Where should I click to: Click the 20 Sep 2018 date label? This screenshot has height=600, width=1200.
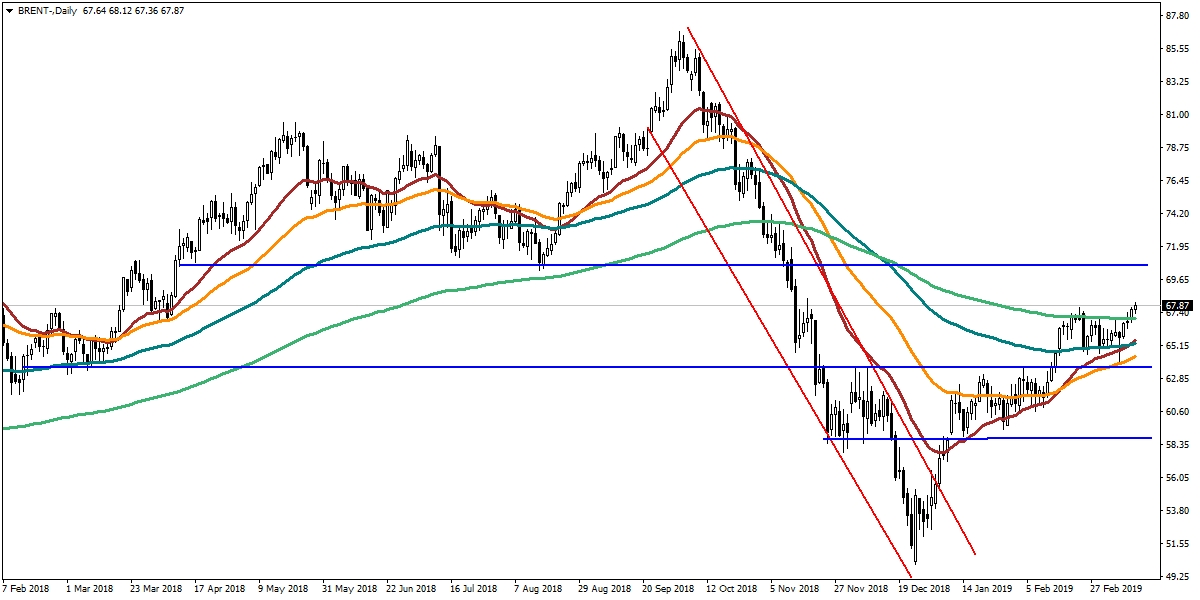point(669,590)
